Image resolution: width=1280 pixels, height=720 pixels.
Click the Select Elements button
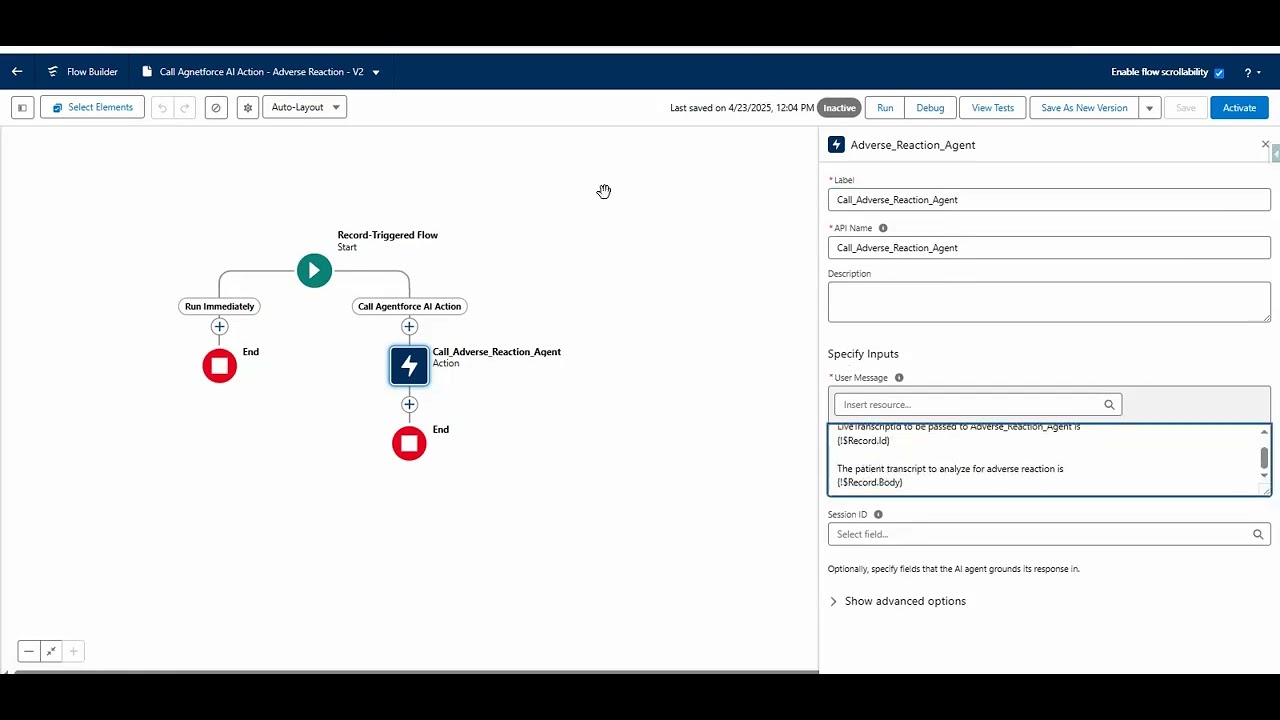[92, 107]
